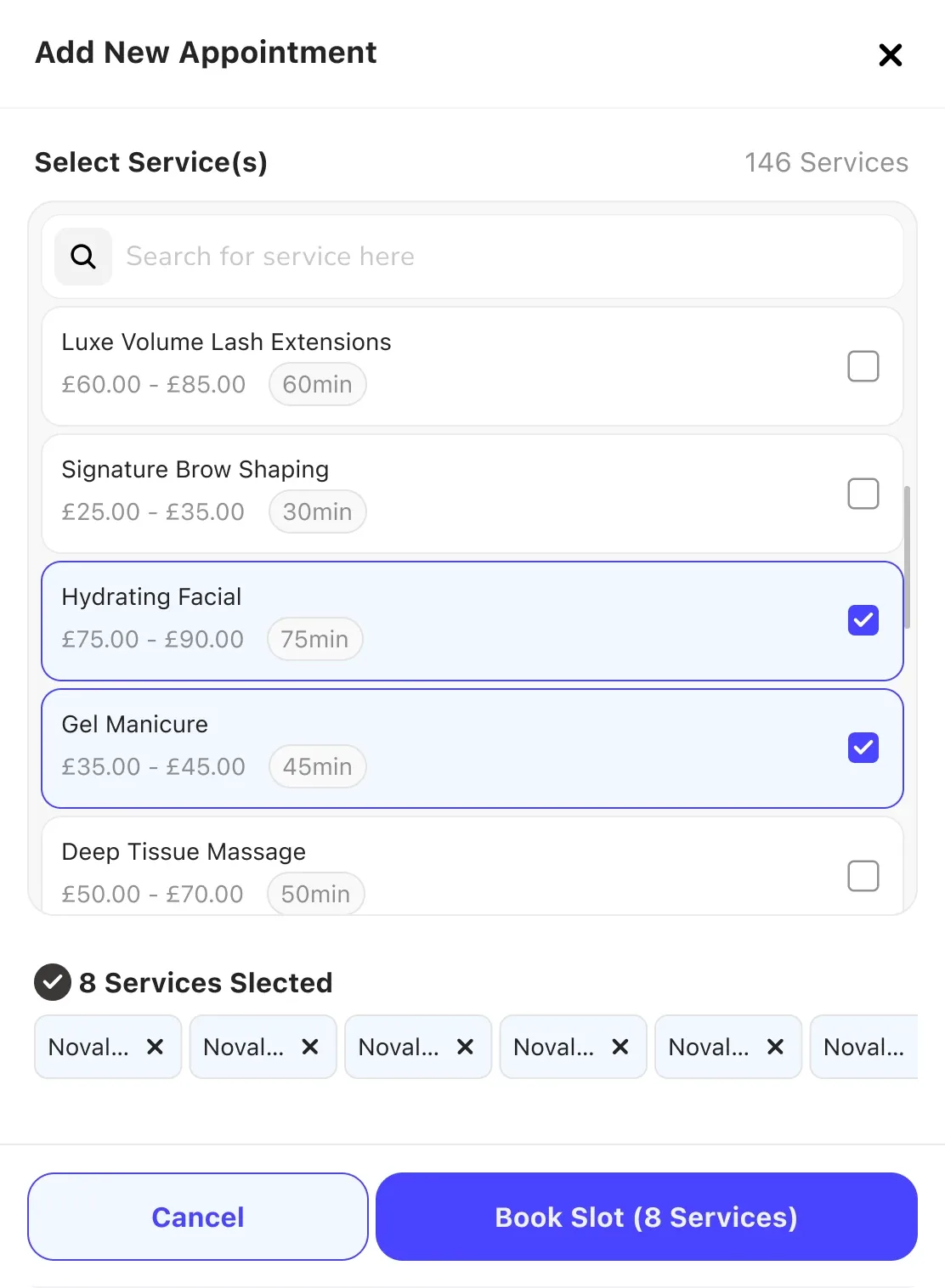Image resolution: width=945 pixels, height=1288 pixels.
Task: Click the 45min duration badge
Action: 318,766
